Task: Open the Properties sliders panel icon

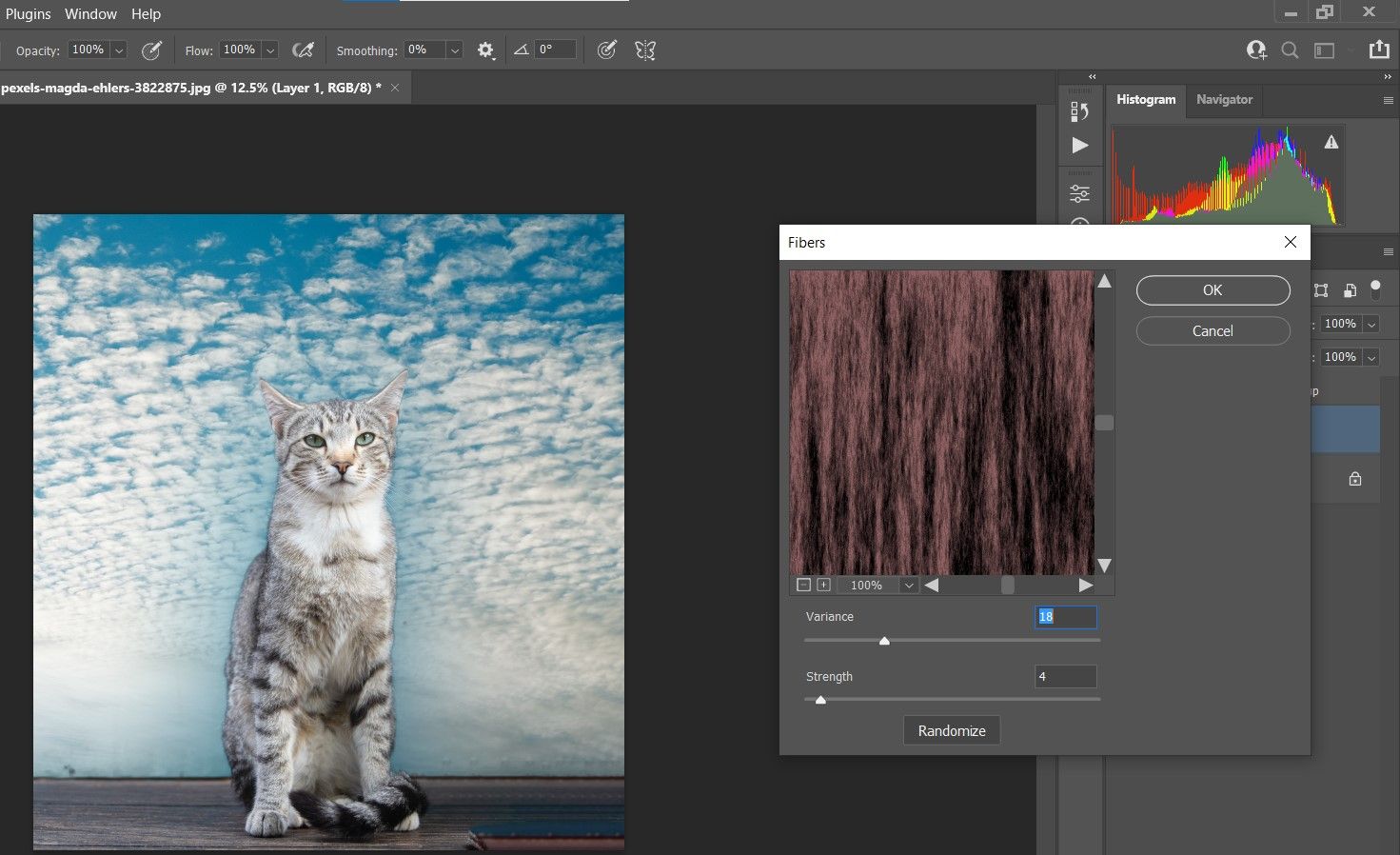Action: point(1079,193)
